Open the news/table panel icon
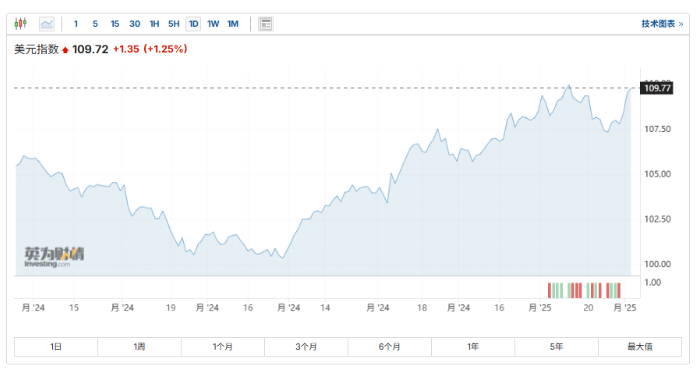This screenshot has width=700, height=376. pos(266,24)
